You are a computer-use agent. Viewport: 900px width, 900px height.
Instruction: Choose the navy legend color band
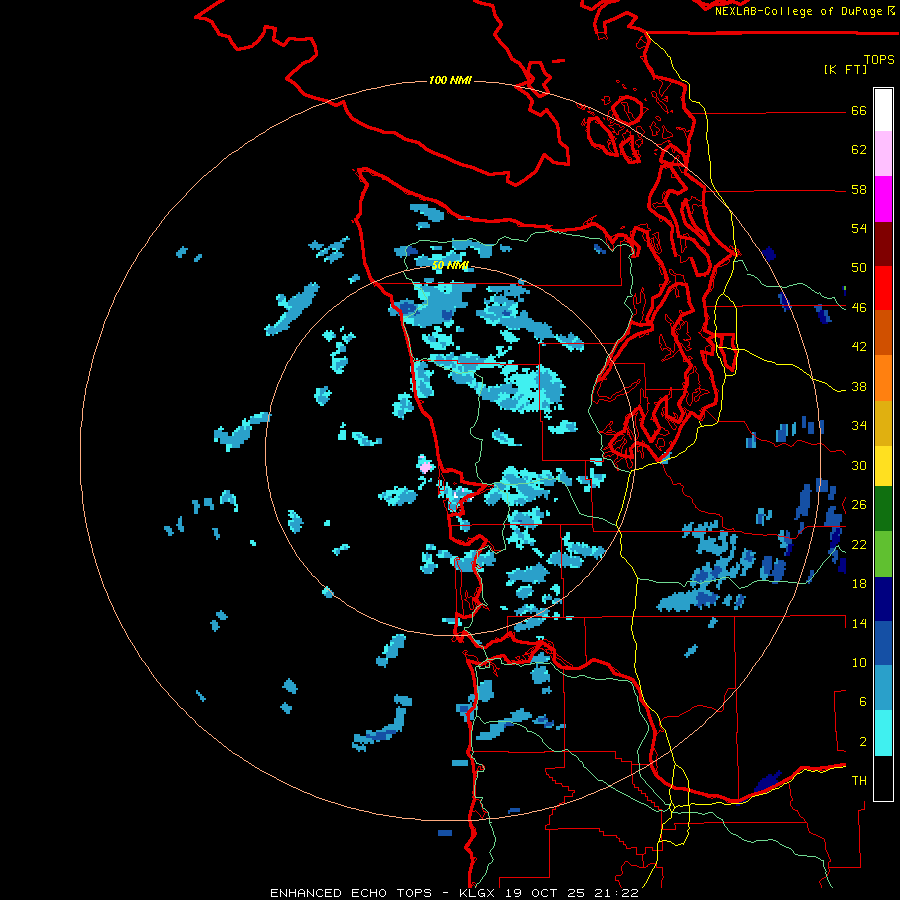pyautogui.click(x=883, y=599)
